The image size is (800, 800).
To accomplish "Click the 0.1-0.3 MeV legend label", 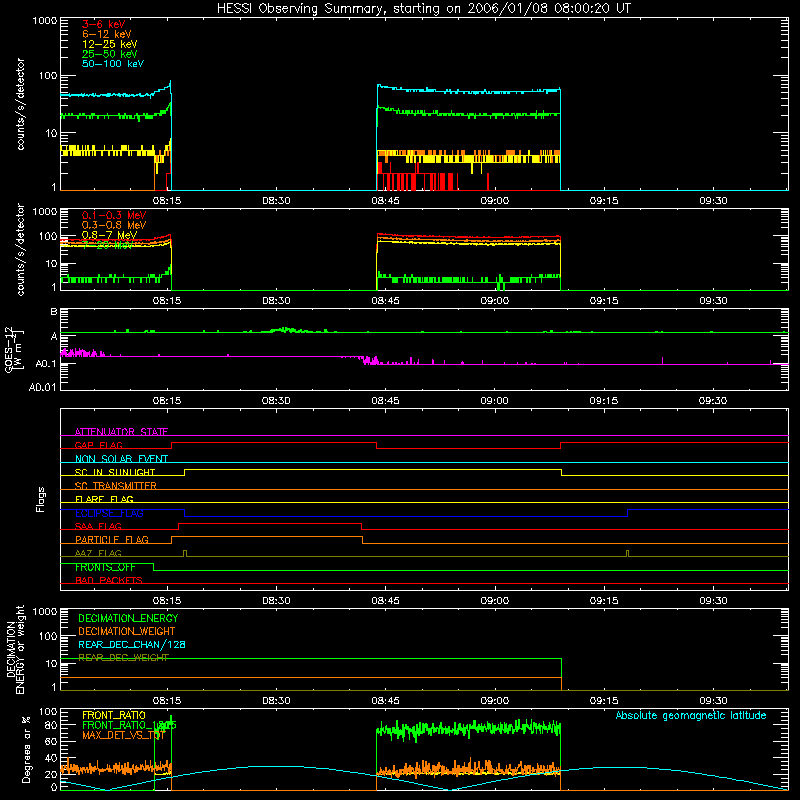I will (114, 215).
